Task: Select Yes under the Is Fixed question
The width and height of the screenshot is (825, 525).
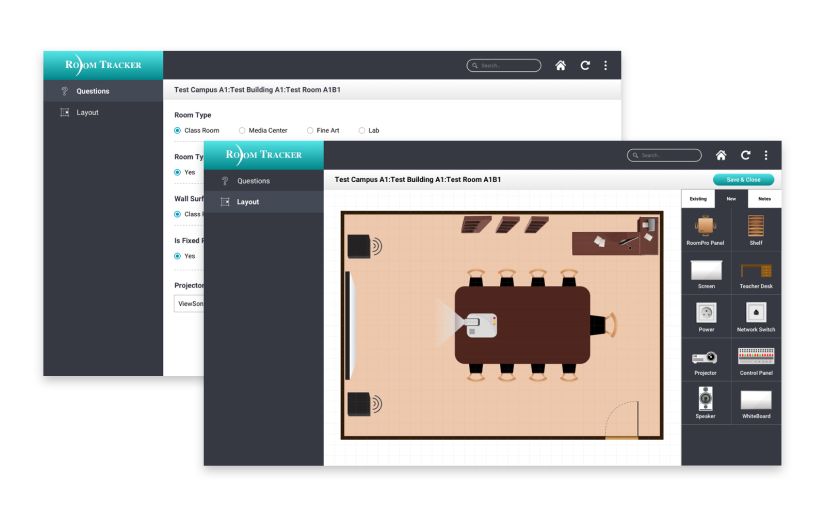Action: tap(177, 256)
